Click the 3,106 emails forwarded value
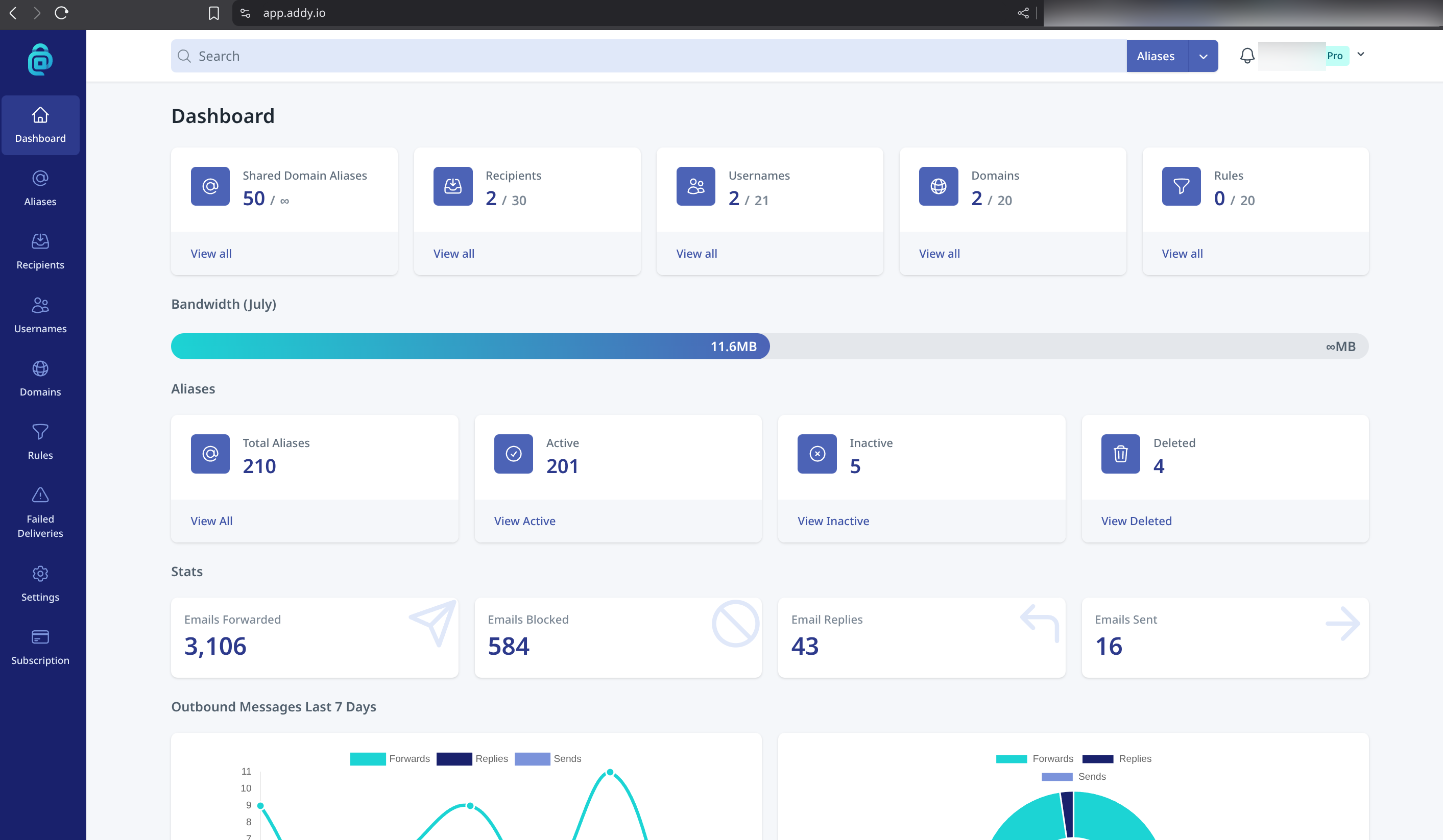 point(215,646)
